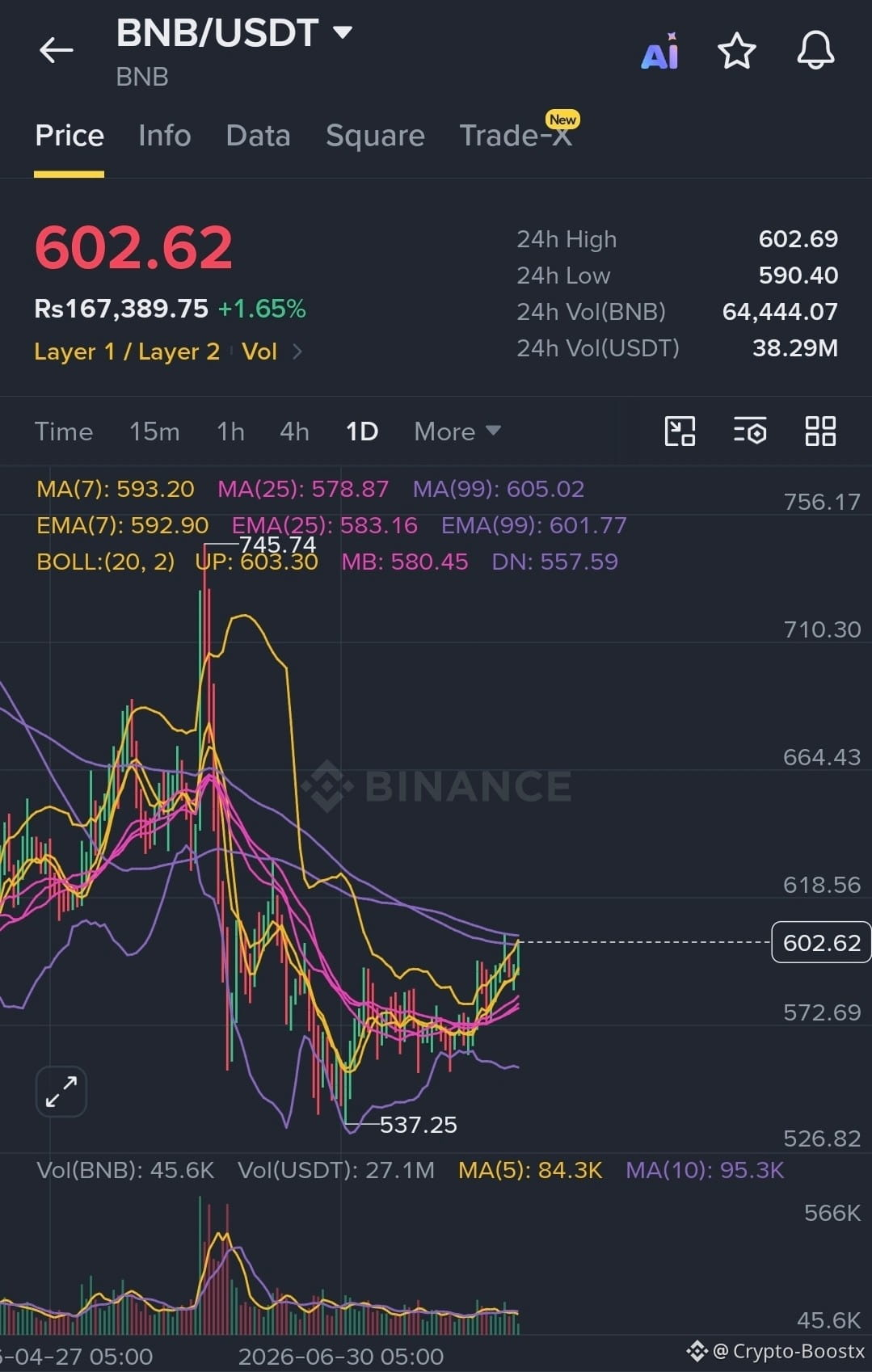Tap the Vol(BNB): 45.6K volume label
This screenshot has width=872, height=1372.
(x=125, y=1170)
